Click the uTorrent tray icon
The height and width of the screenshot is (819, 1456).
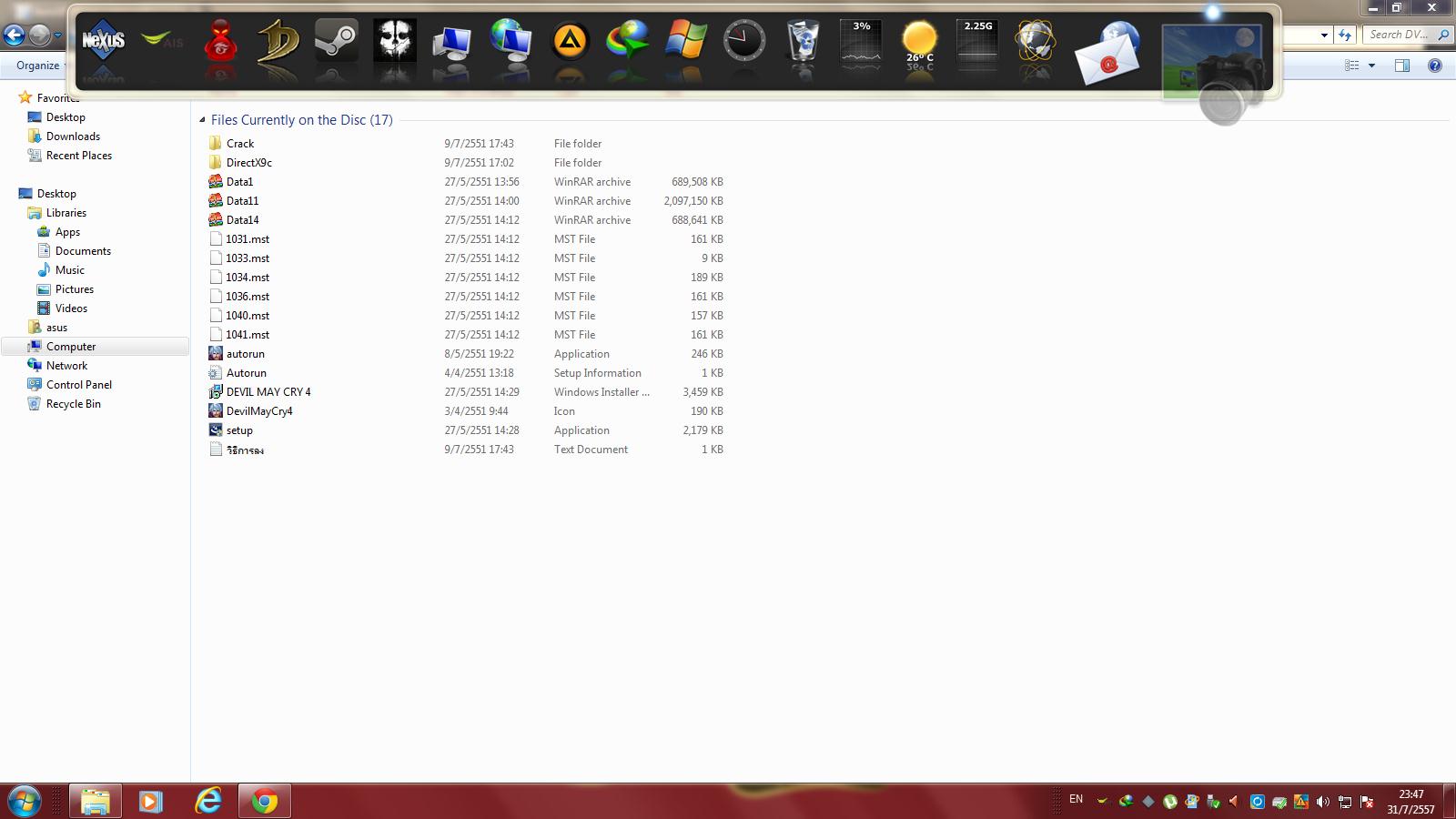click(x=1169, y=802)
